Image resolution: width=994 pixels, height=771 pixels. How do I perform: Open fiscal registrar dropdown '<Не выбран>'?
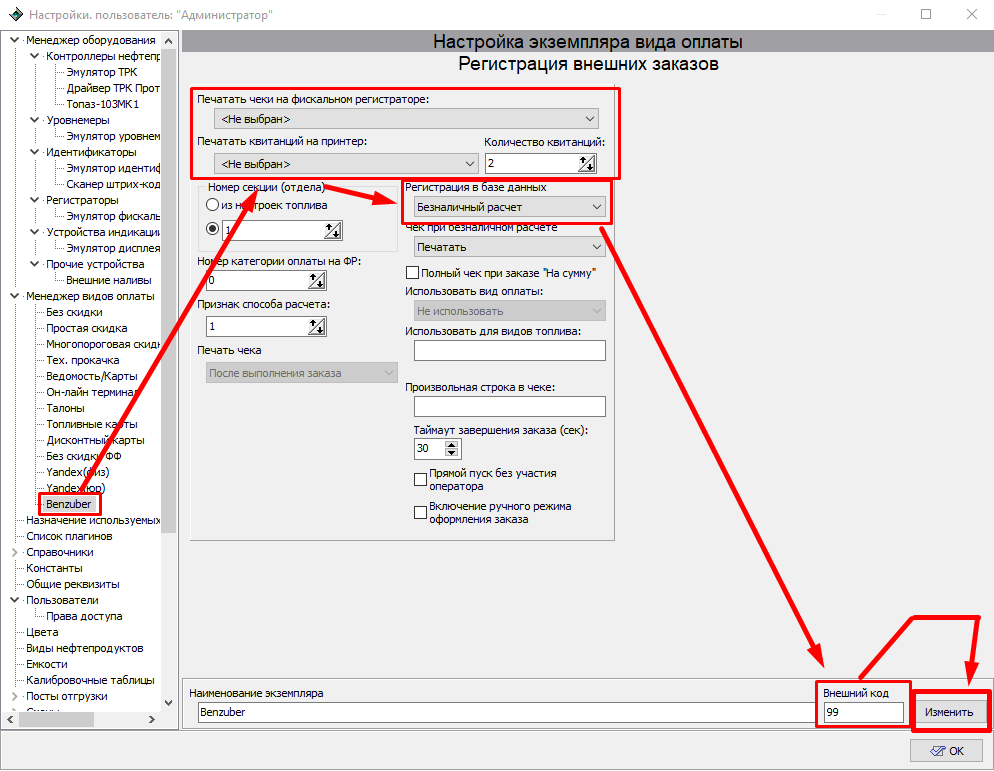point(406,119)
